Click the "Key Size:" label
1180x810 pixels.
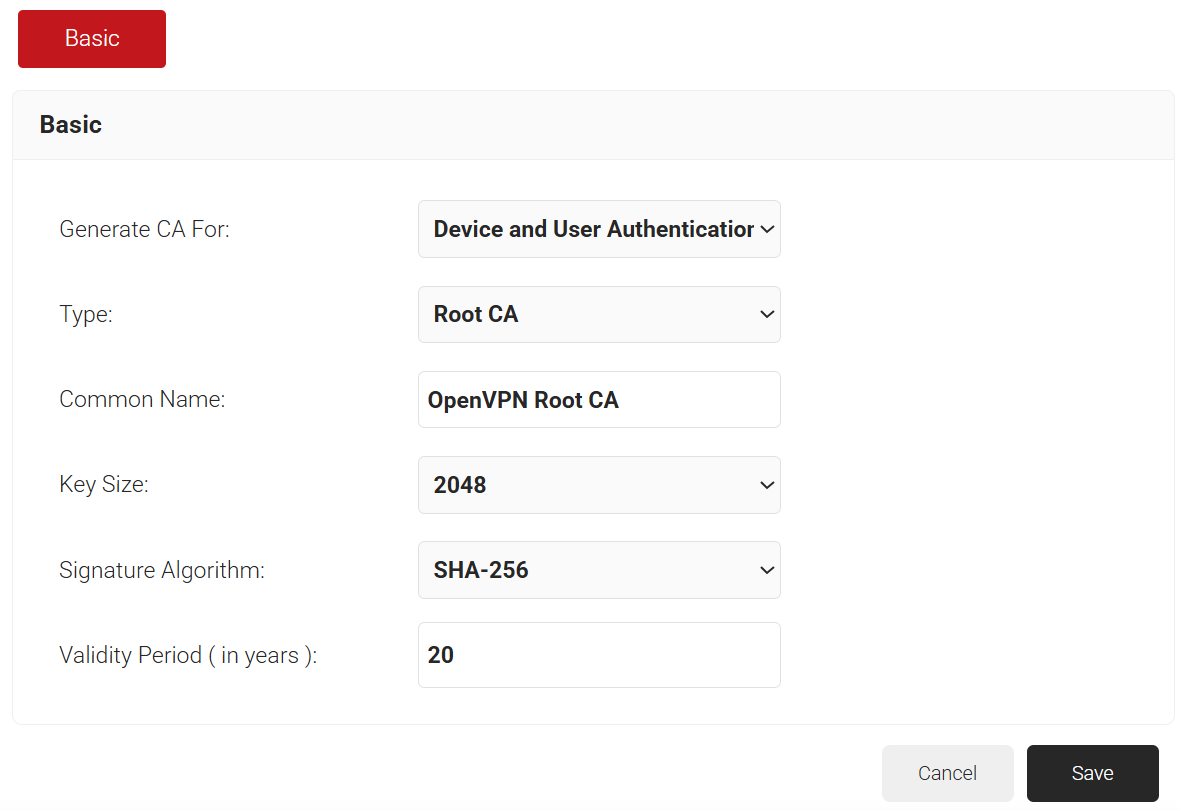104,485
